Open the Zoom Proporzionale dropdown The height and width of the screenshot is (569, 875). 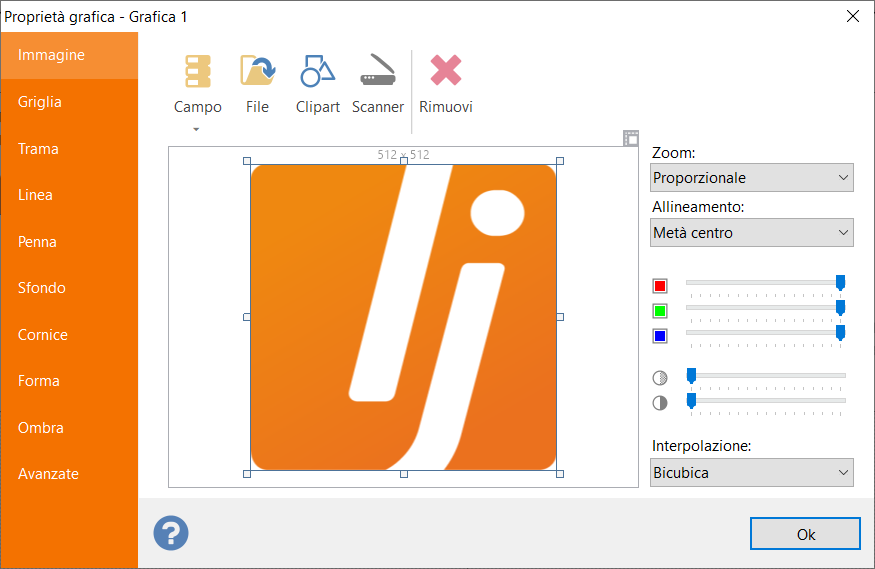pyautogui.click(x=752, y=177)
